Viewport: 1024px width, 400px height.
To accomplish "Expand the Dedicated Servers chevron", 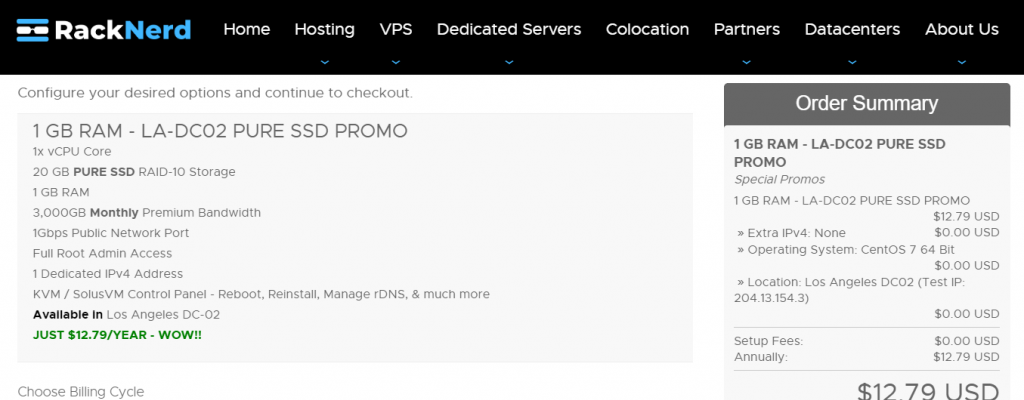I will tap(509, 62).
